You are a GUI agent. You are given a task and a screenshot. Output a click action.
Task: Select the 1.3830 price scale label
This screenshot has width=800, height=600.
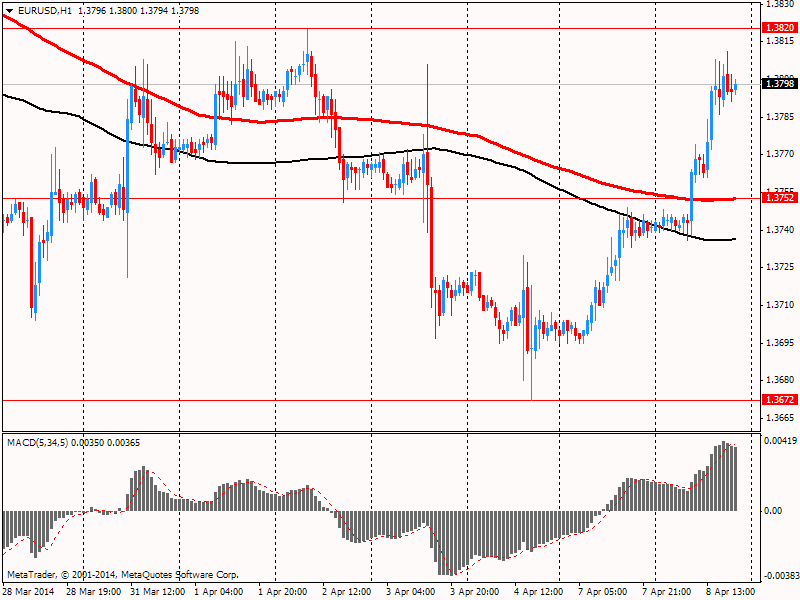(781, 4)
